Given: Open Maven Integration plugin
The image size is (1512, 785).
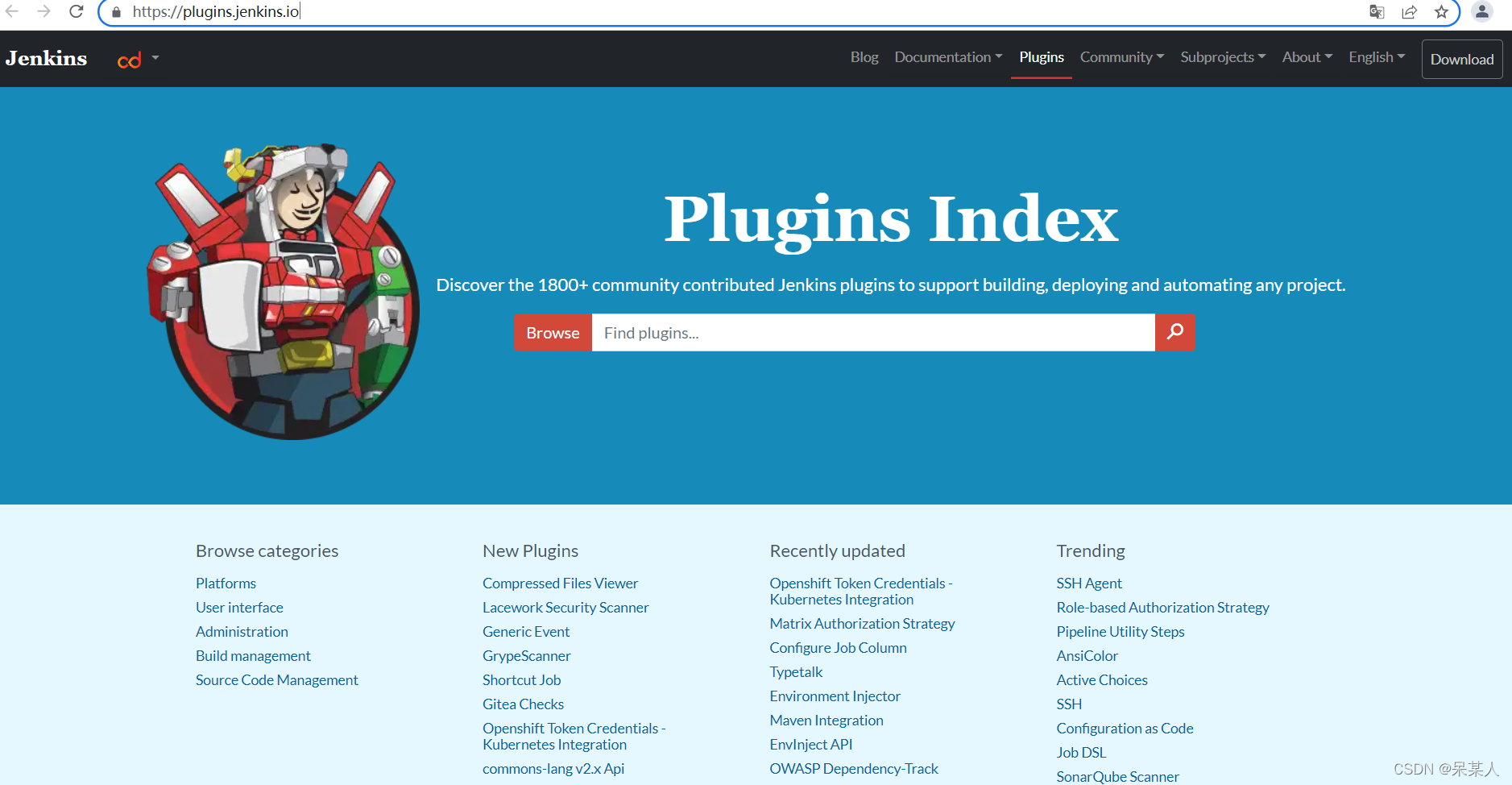Looking at the screenshot, I should click(826, 720).
